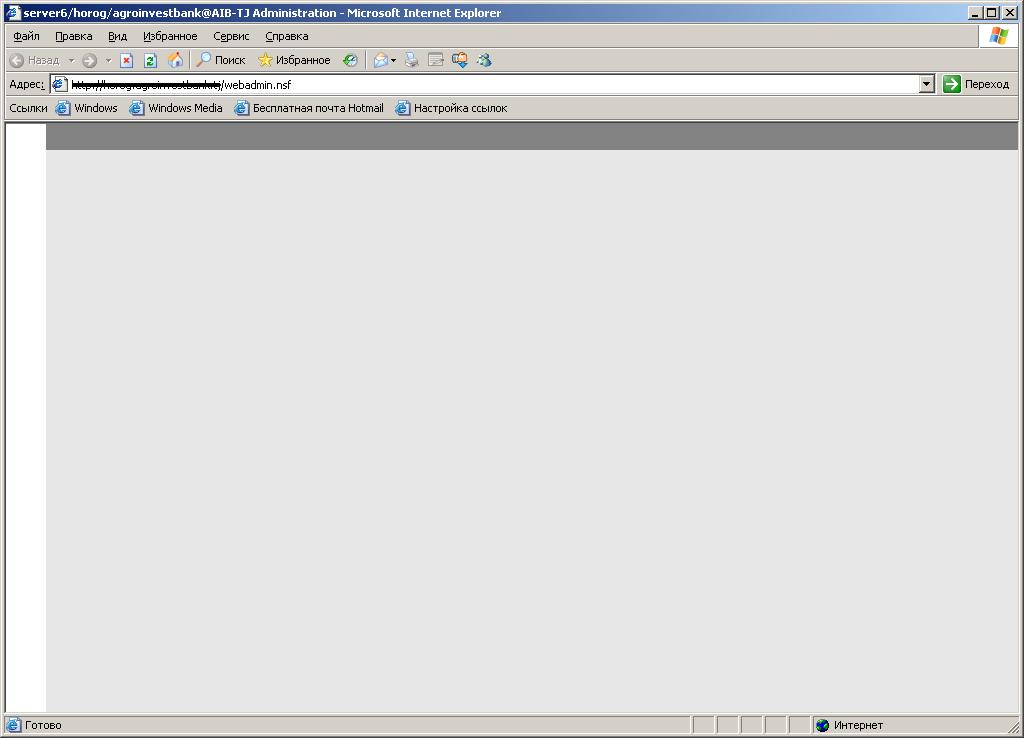The image size is (1024, 738).
Task: Expand the Mail button dropdown arrow
Action: tap(393, 61)
